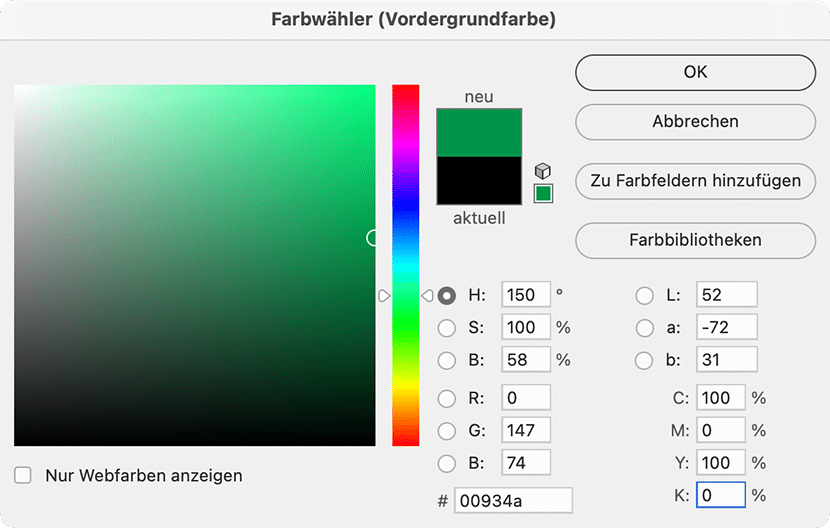The image size is (830, 528).
Task: Click the C cyan percentage field
Action: [x=720, y=398]
